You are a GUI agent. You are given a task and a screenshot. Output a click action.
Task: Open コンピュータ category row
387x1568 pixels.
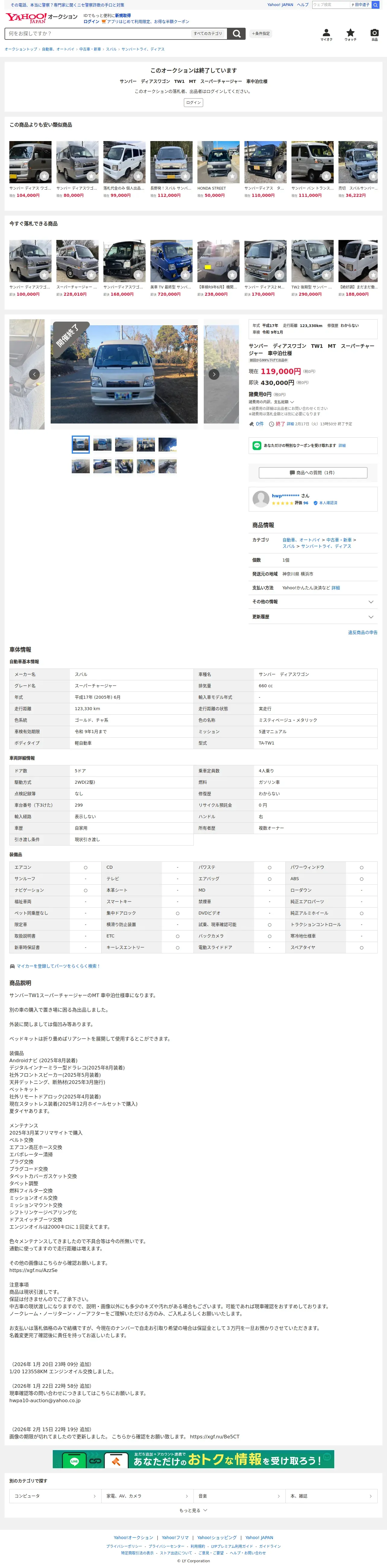point(55,1496)
